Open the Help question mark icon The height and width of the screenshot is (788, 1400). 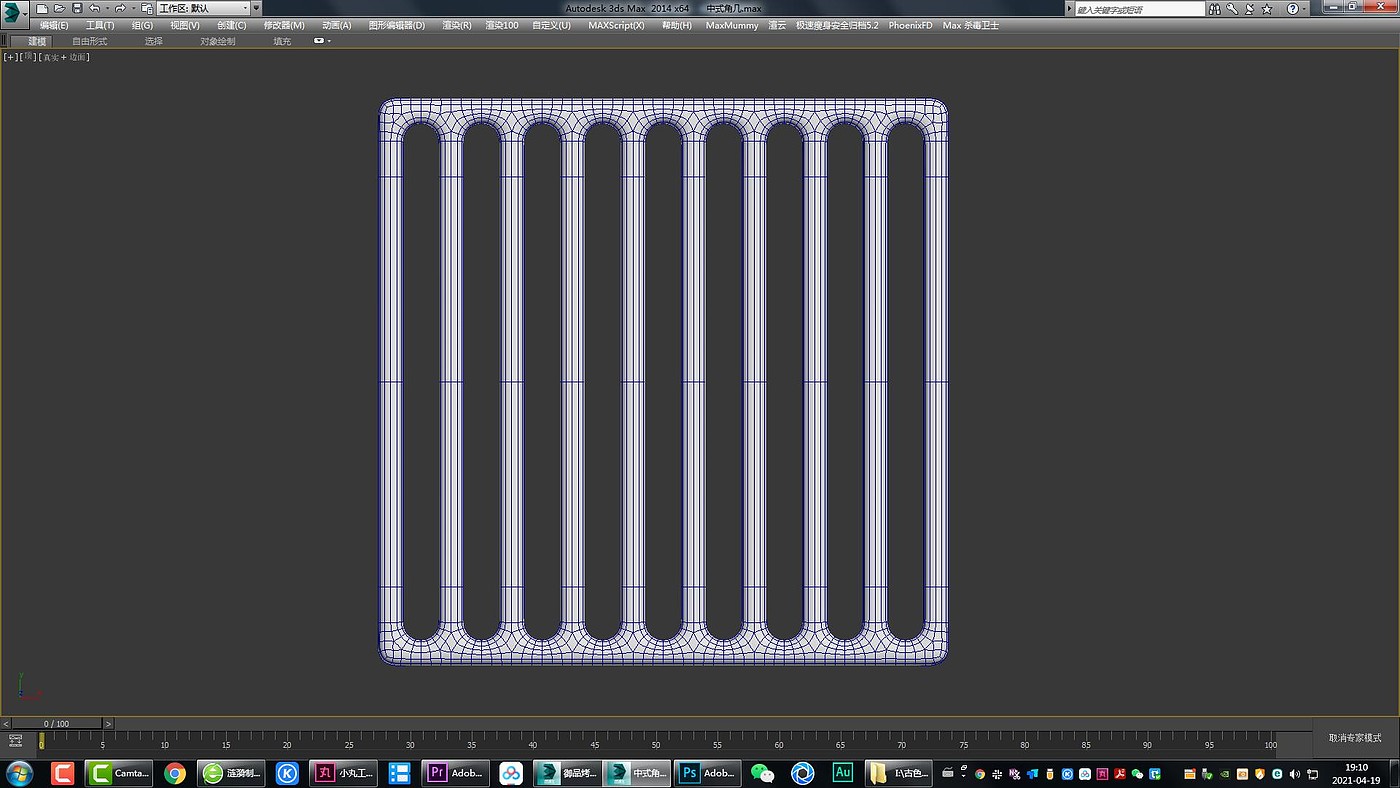[1291, 9]
